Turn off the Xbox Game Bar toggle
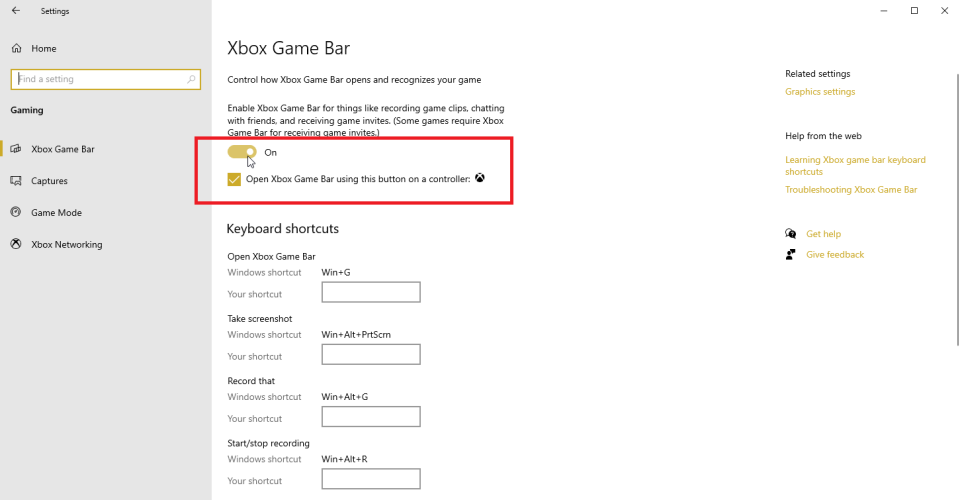The width and height of the screenshot is (960, 500). tap(242, 152)
